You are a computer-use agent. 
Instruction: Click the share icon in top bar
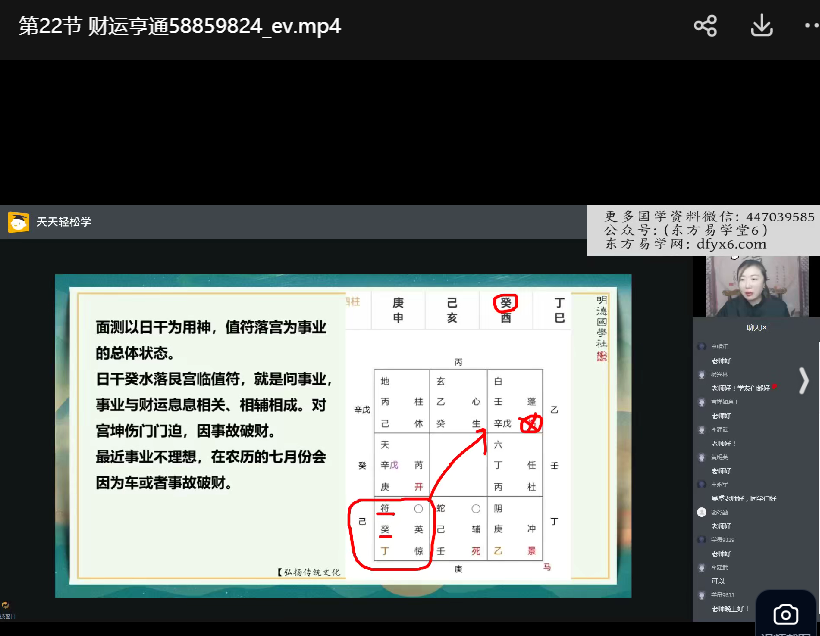tap(705, 26)
